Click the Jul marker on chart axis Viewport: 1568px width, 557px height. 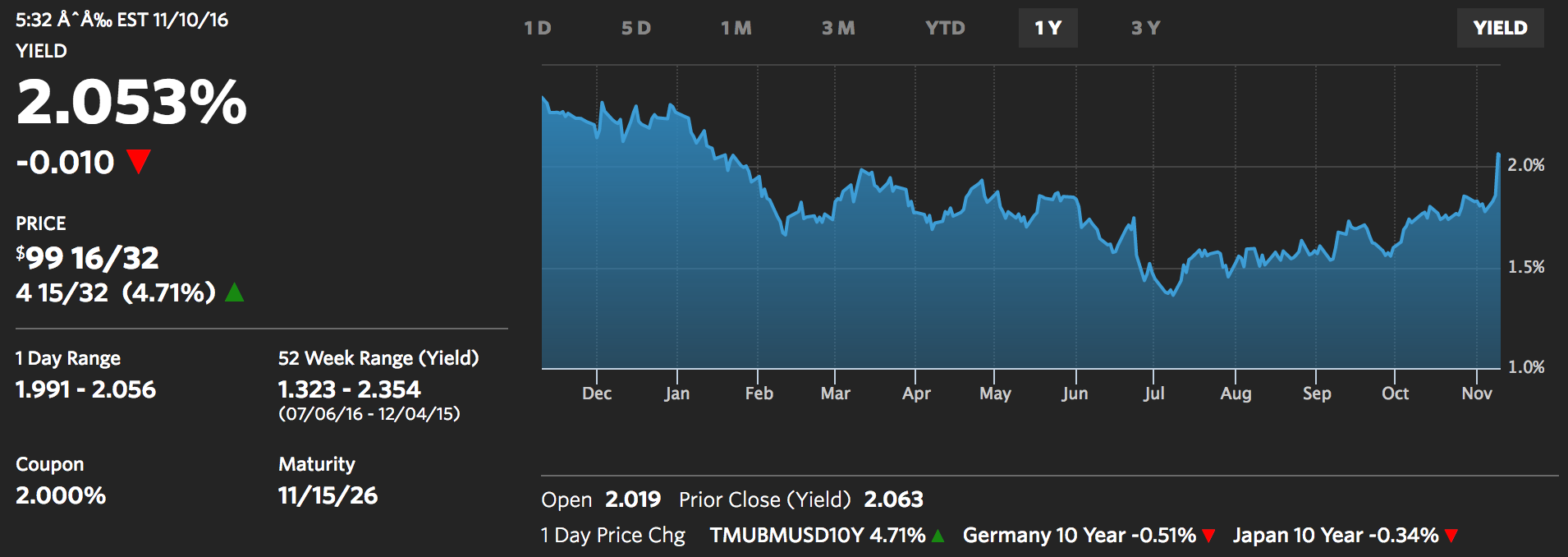[1153, 394]
